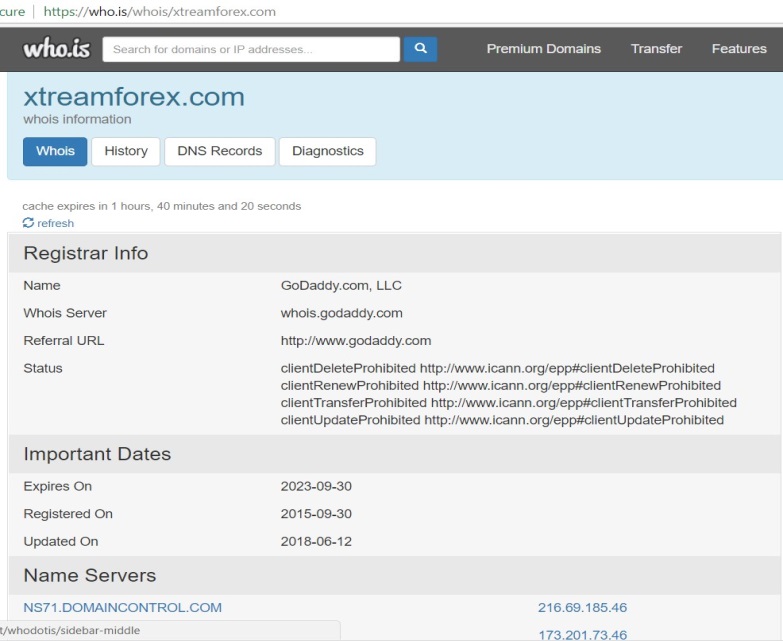The image size is (783, 641).
Task: Click the clientDeleteProhibited status line
Action: [497, 368]
